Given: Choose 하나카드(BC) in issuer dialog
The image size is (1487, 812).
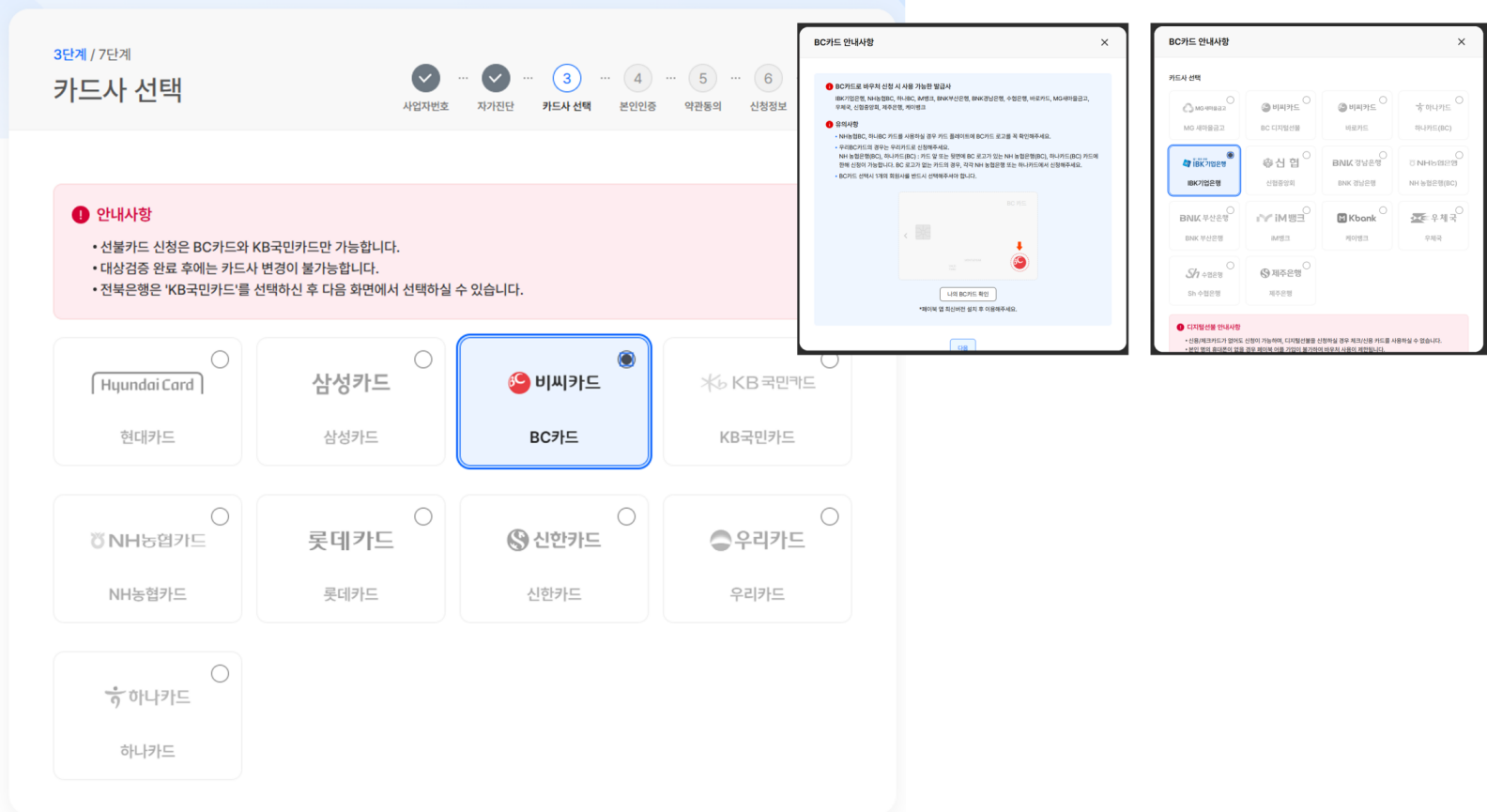Looking at the screenshot, I should click(1433, 115).
